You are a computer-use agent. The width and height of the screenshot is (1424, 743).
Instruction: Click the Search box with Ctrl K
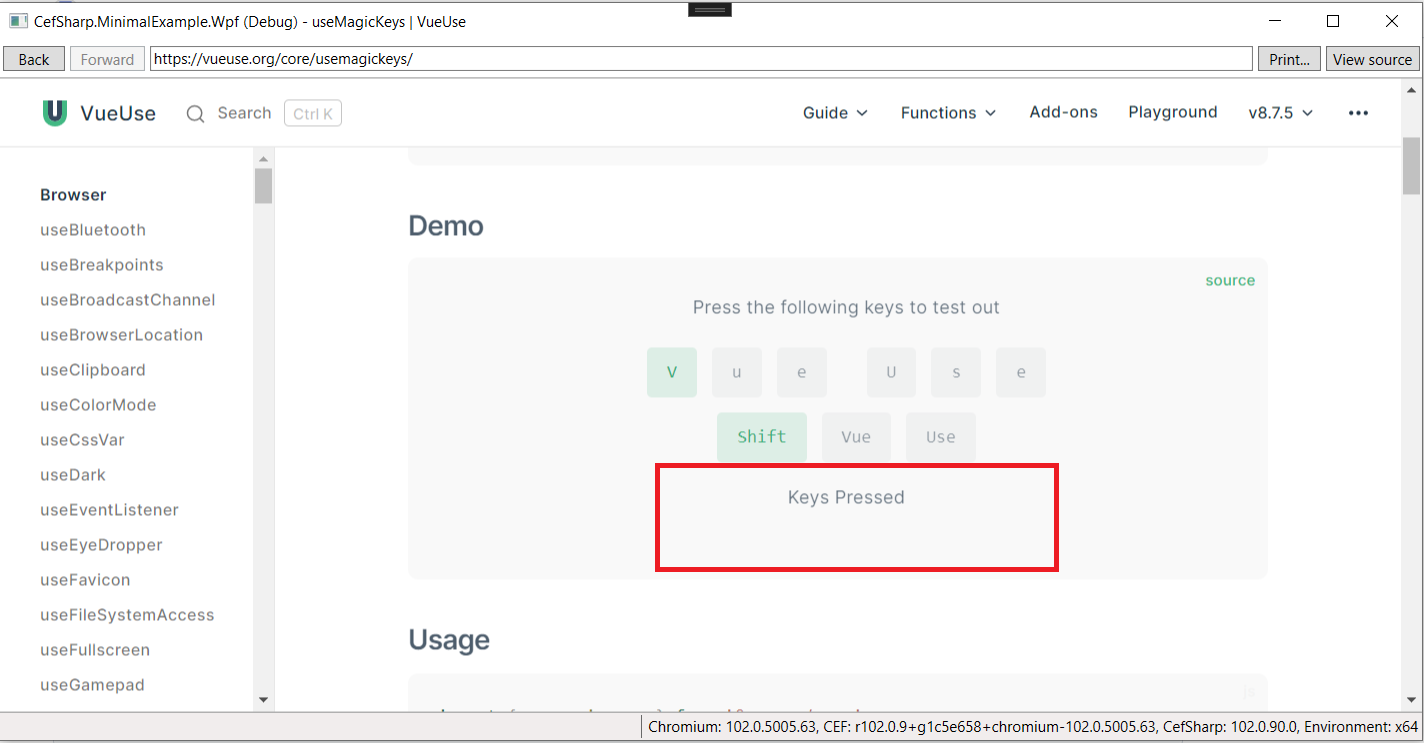pyautogui.click(x=264, y=114)
